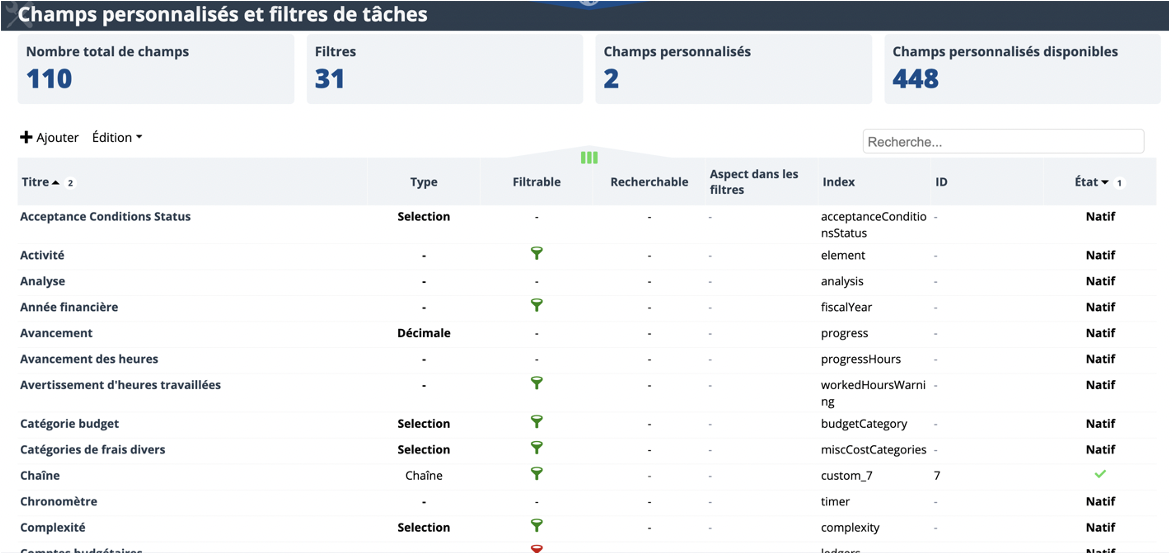1172x556 pixels.
Task: Click the filter icon for Avertissement d'heures travaillées
Action: [x=536, y=383]
